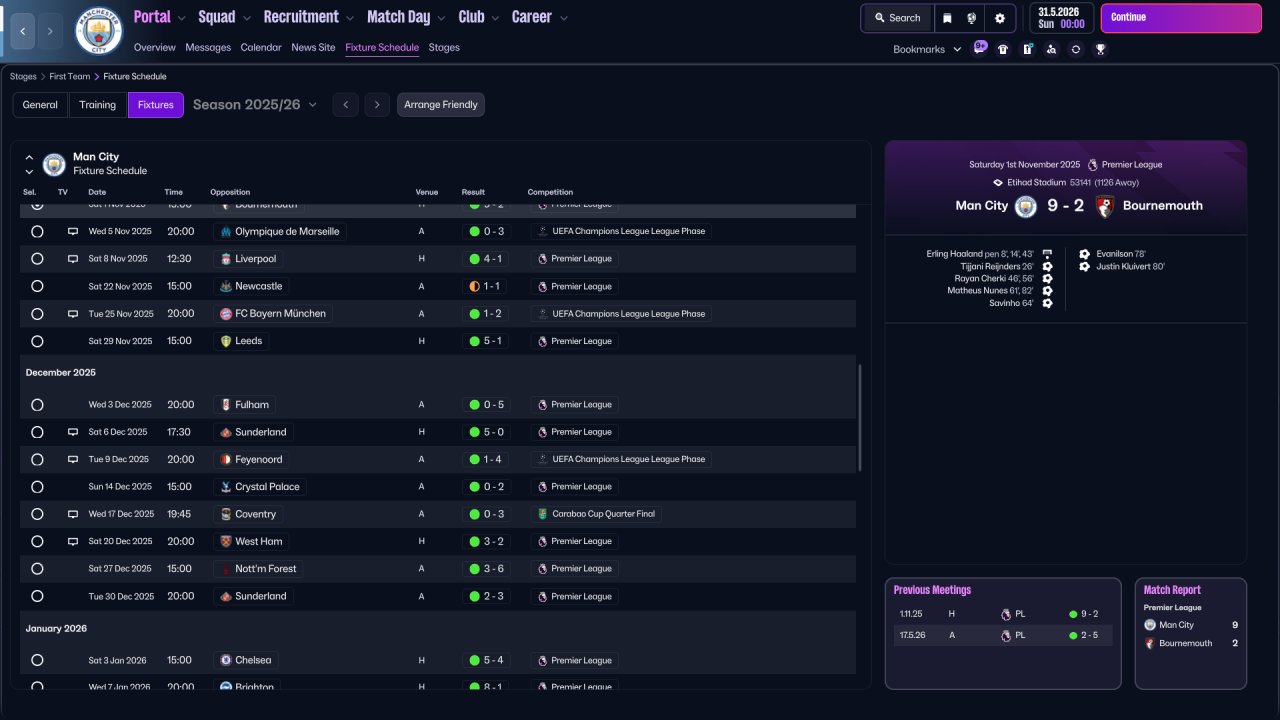Screen dimensions: 1280x720
Task: Click the Man City badge in match header panel
Action: 1026,206
